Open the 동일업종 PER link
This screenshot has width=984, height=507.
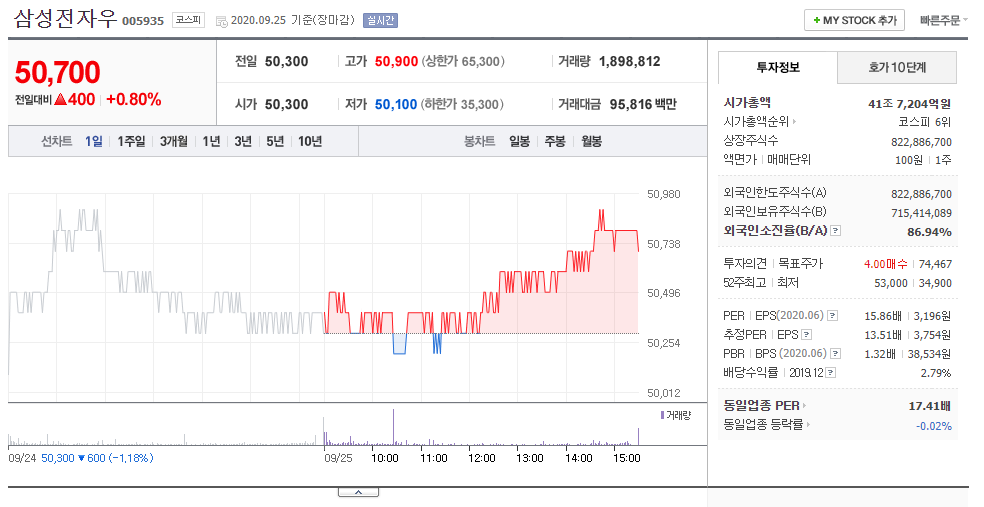tap(764, 405)
